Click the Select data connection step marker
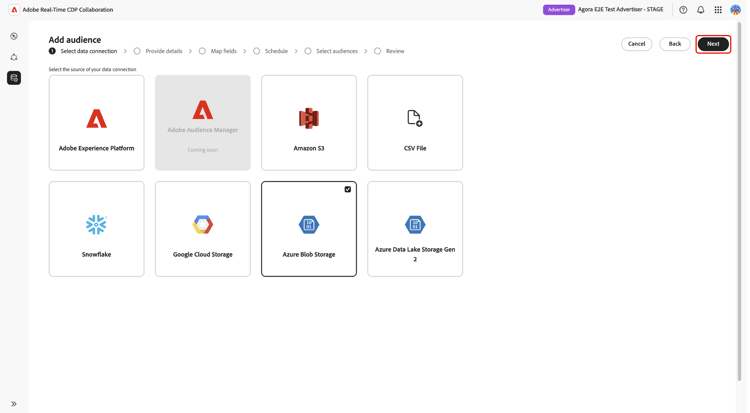750x413 pixels. 52,51
